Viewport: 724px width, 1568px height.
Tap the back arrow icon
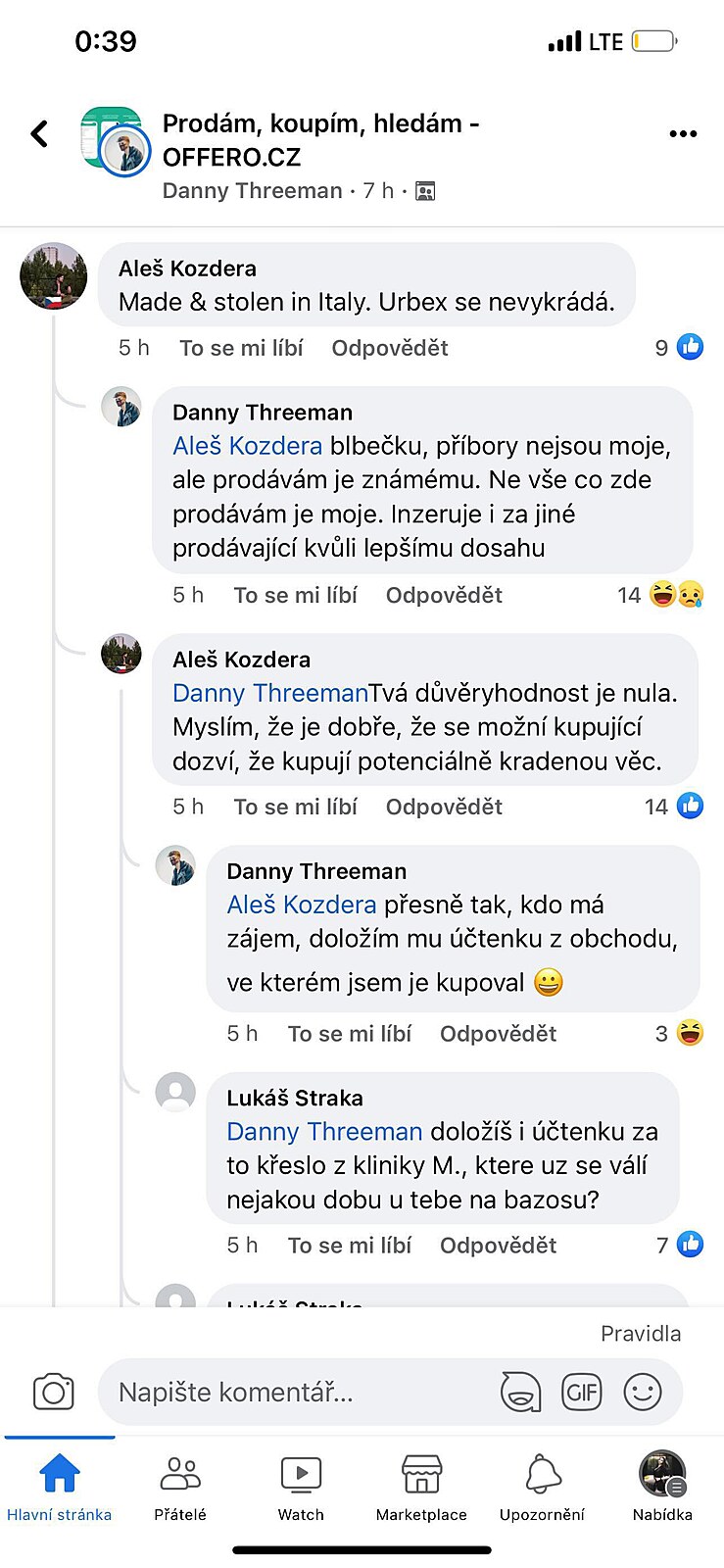[x=39, y=133]
